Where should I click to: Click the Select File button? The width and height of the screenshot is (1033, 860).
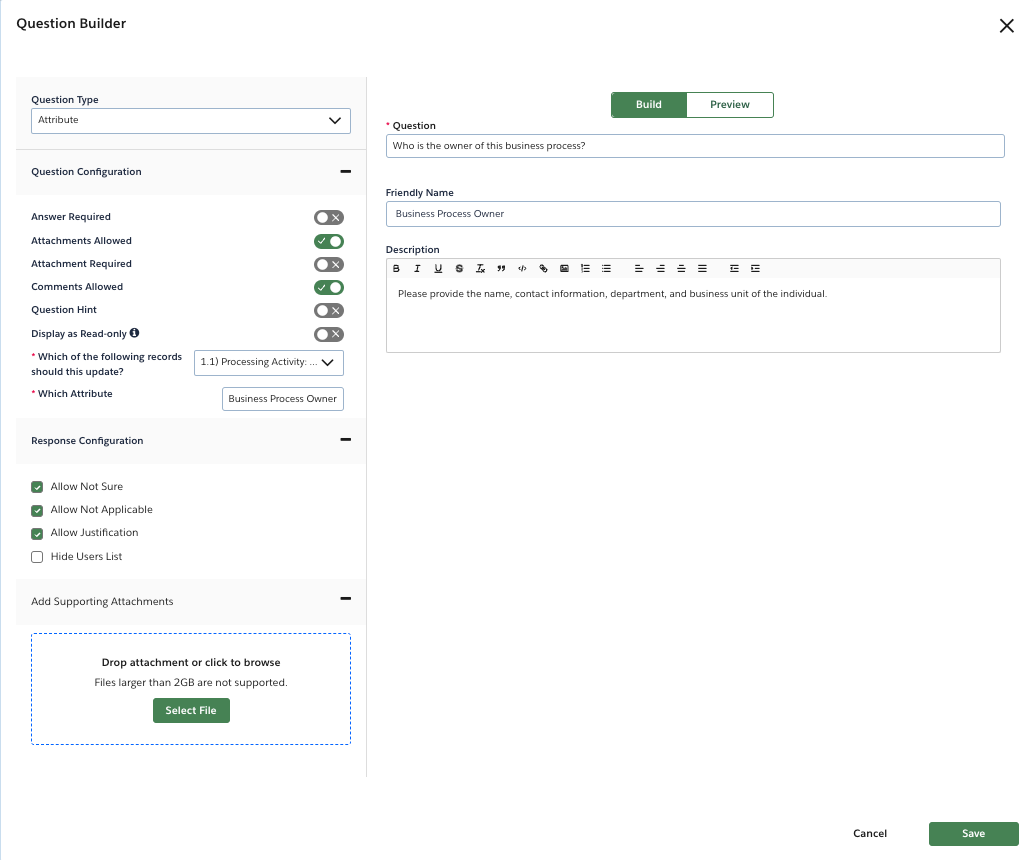(191, 710)
